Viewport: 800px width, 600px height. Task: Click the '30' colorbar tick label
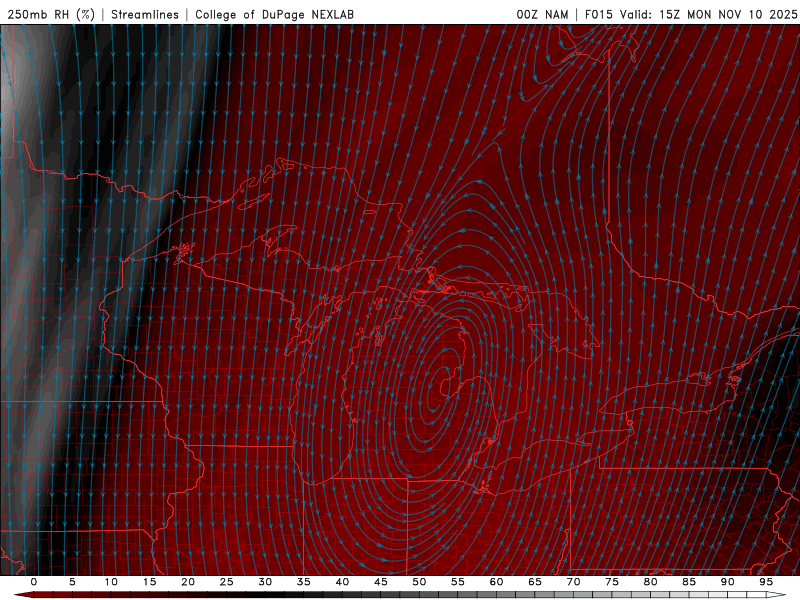[265, 582]
